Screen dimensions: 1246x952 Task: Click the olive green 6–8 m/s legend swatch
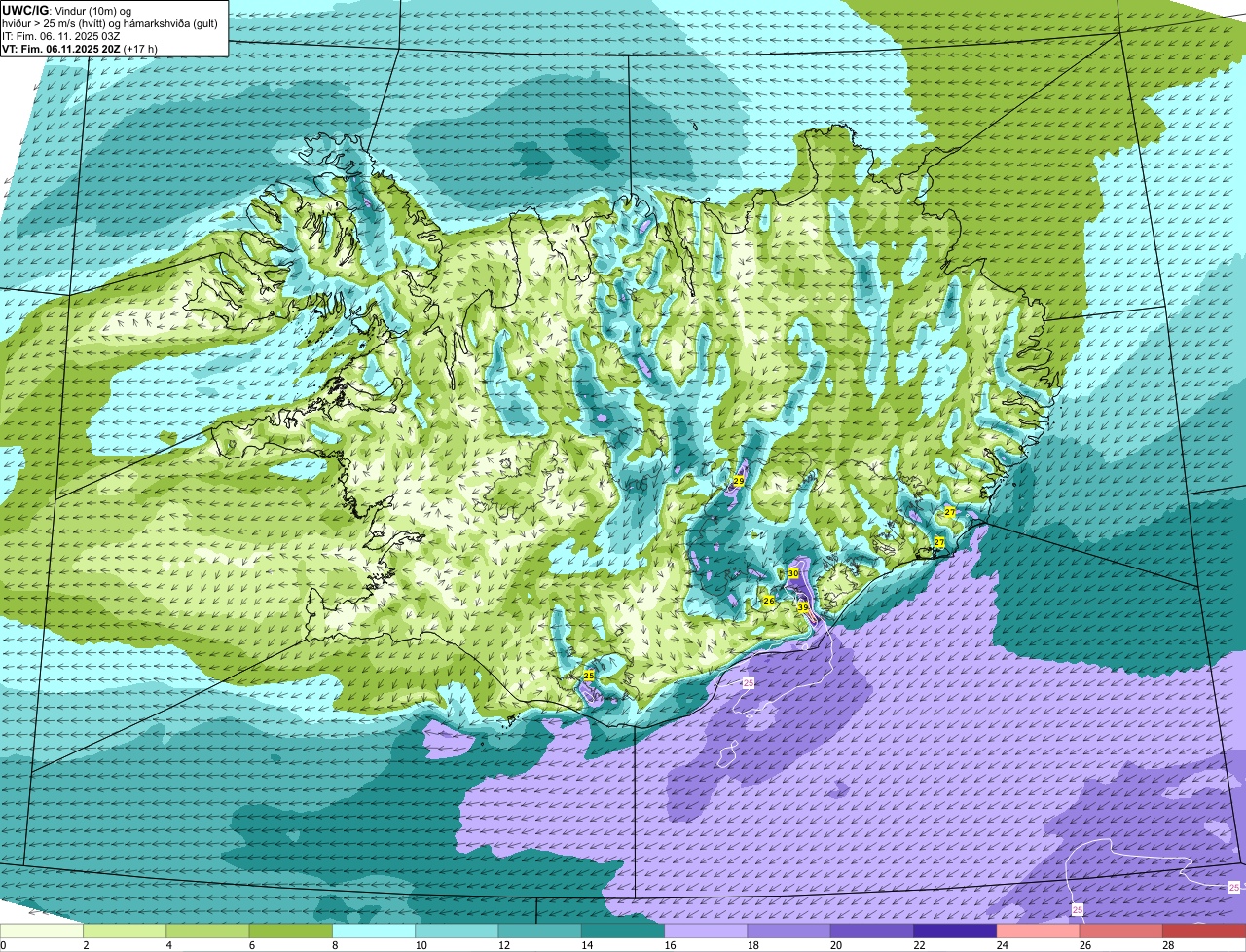click(x=291, y=931)
